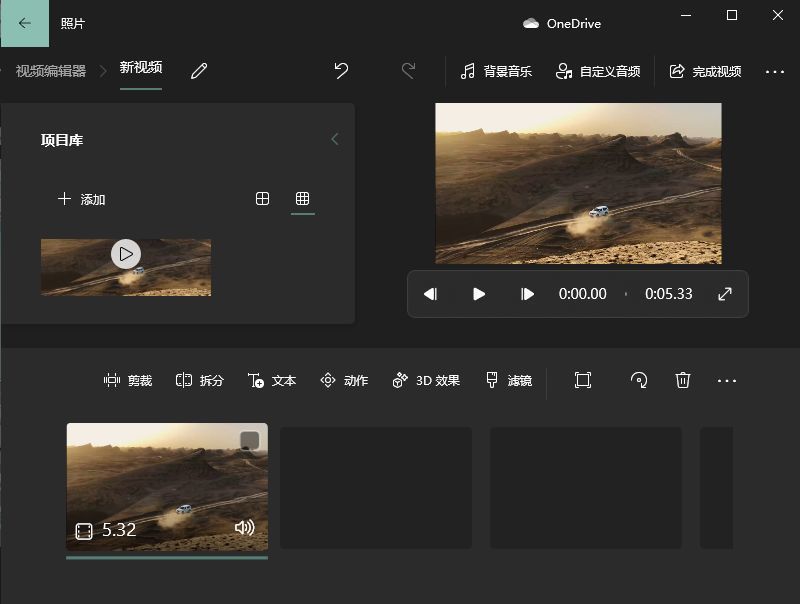Play the video preview
This screenshot has height=604, width=800.
click(x=479, y=294)
